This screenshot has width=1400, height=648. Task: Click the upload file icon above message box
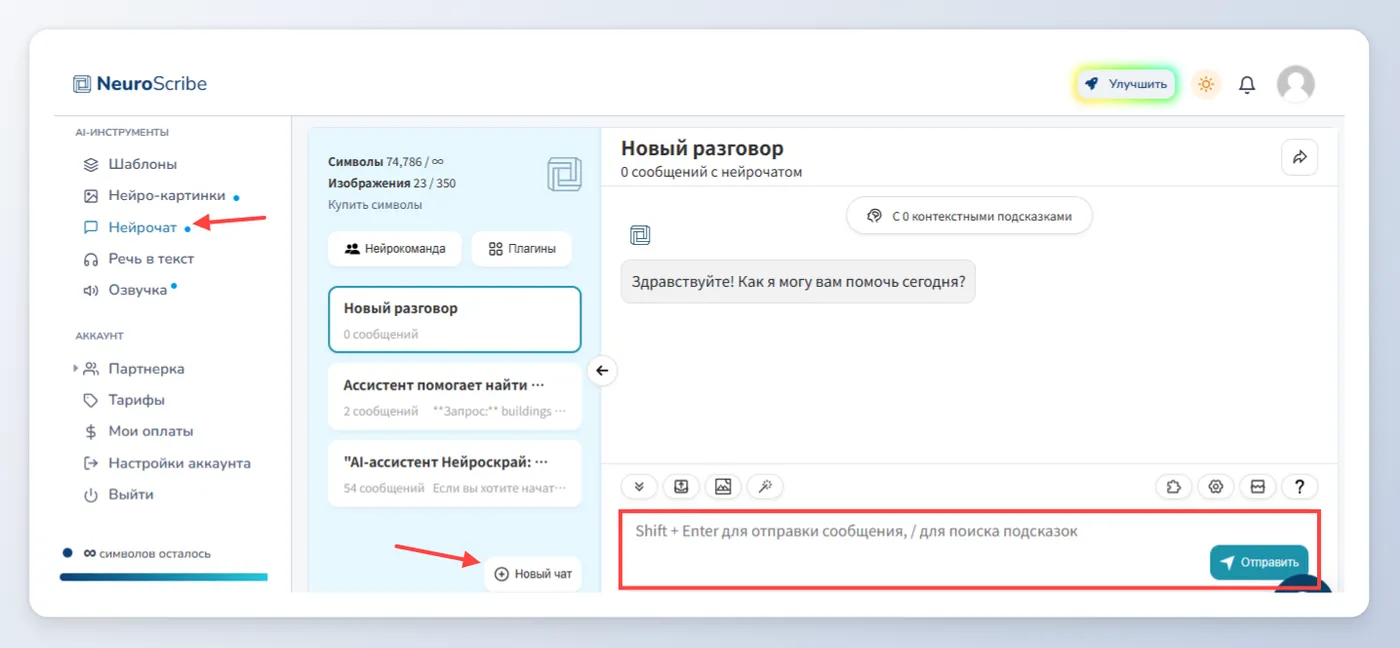681,487
